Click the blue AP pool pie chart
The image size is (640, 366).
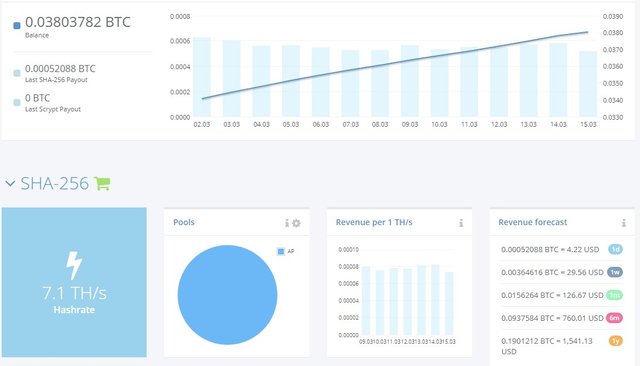(x=227, y=295)
